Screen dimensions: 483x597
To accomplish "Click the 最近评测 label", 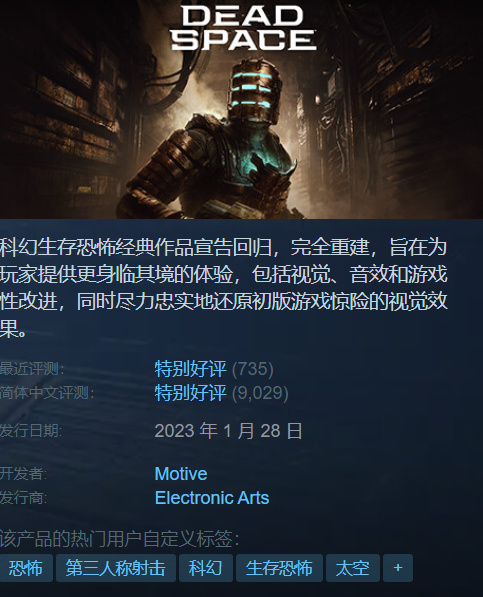I will [x=32, y=369].
